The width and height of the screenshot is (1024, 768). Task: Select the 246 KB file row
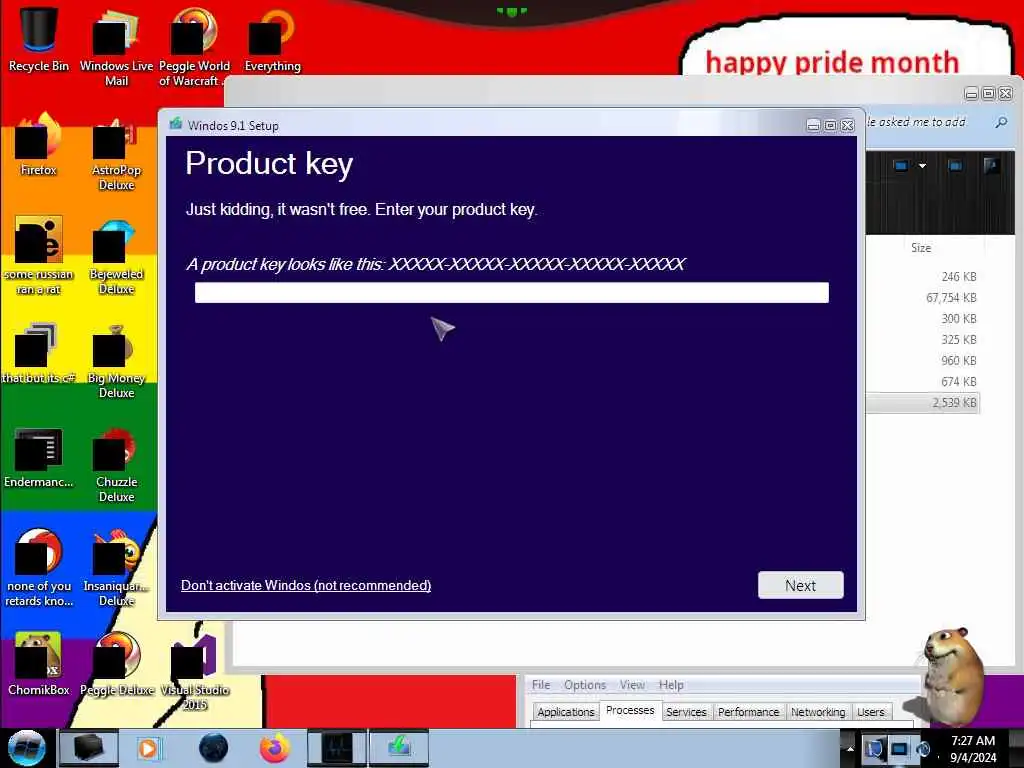point(923,277)
